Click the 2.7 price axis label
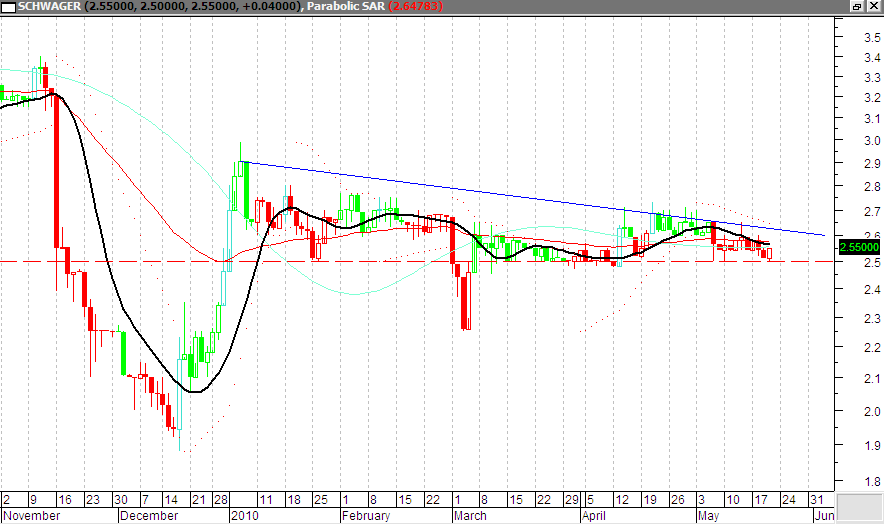 (872, 212)
